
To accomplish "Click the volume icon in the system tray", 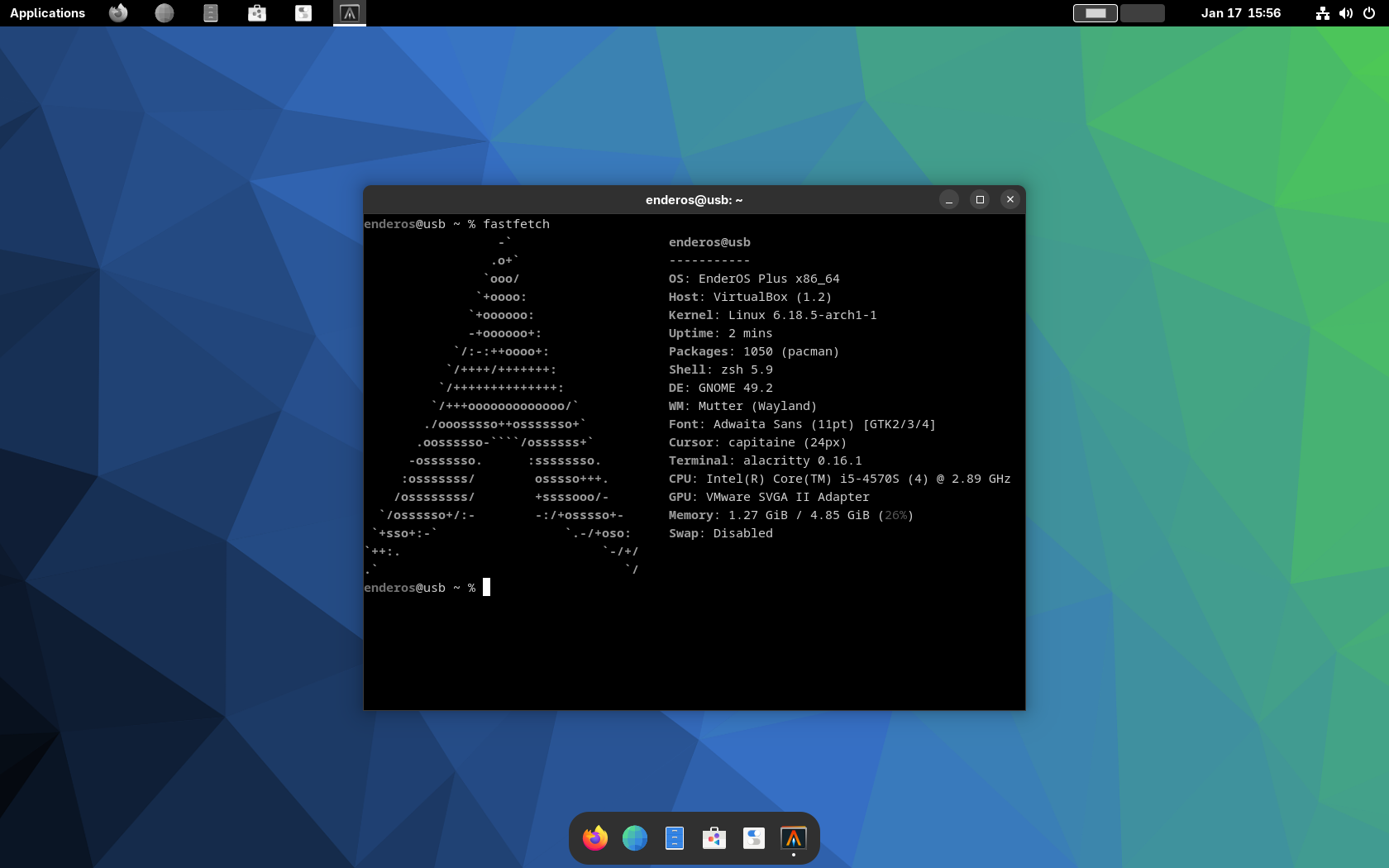I will point(1346,13).
